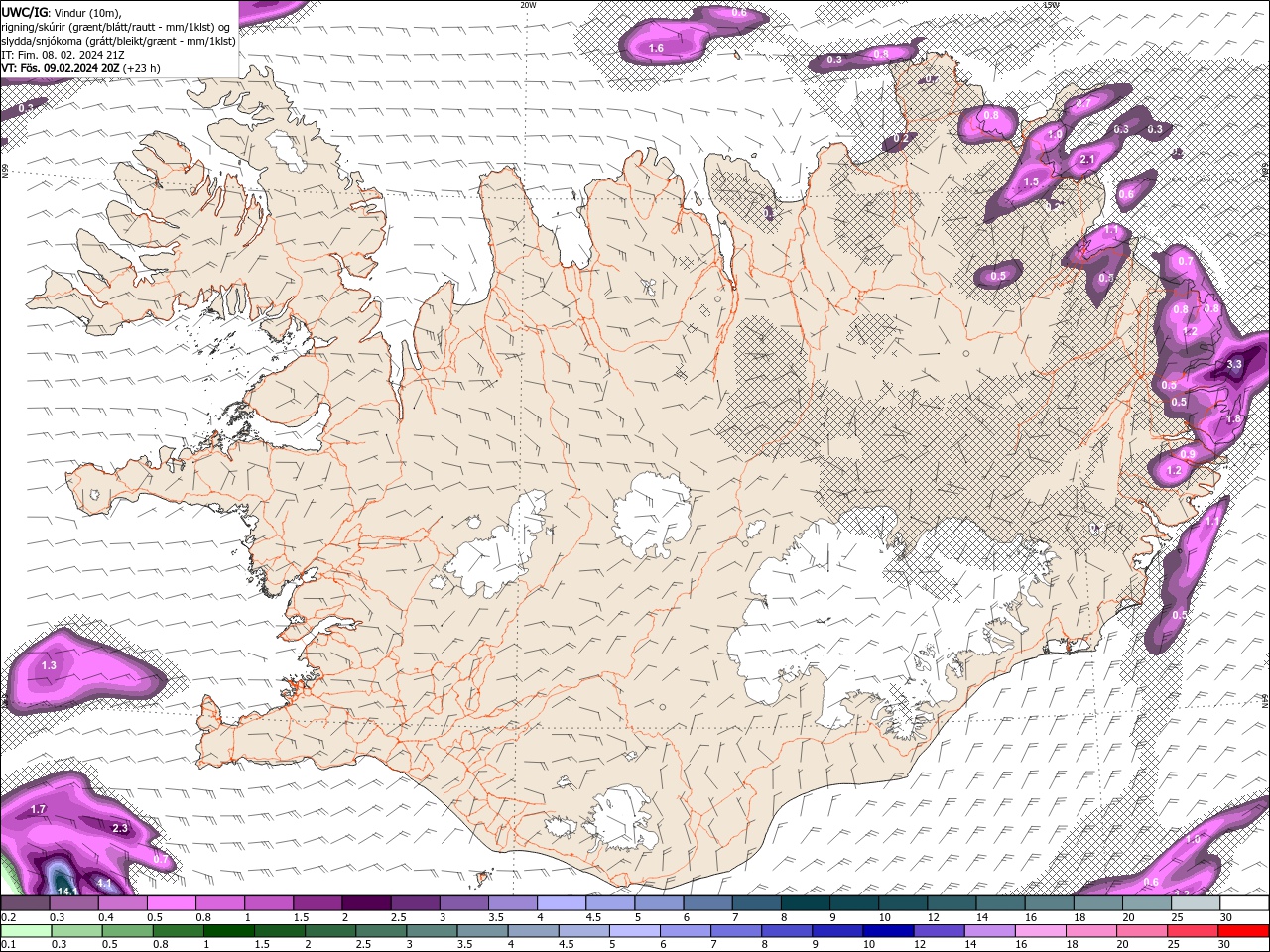Click the pale green 0.1 swatch in lower legend
Viewport: 1270px width, 952px height.
click(x=26, y=931)
